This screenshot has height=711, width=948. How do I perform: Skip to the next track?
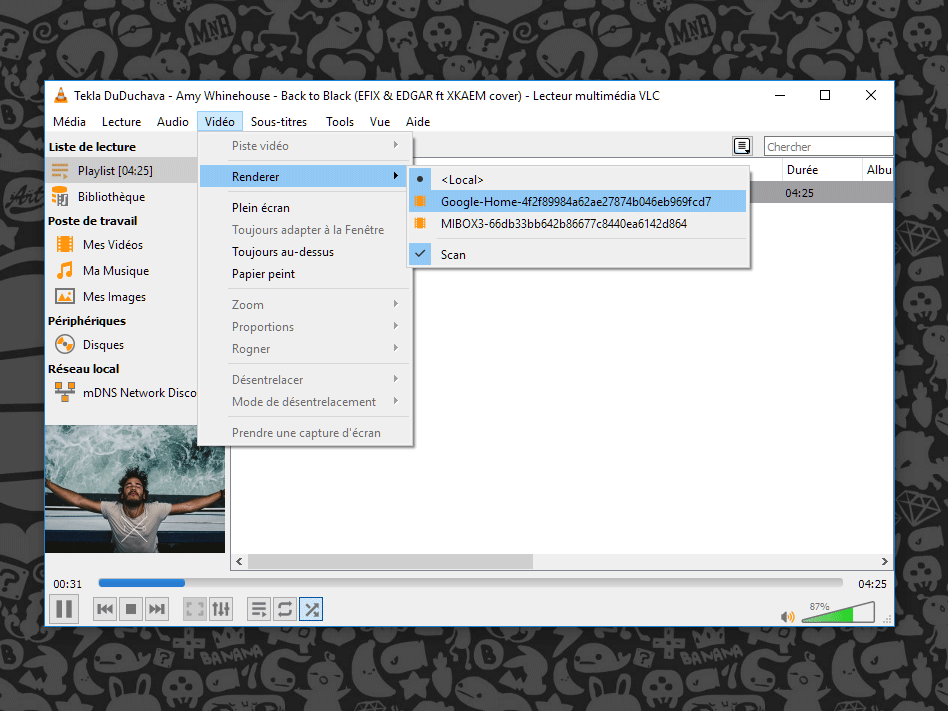pyautogui.click(x=157, y=609)
